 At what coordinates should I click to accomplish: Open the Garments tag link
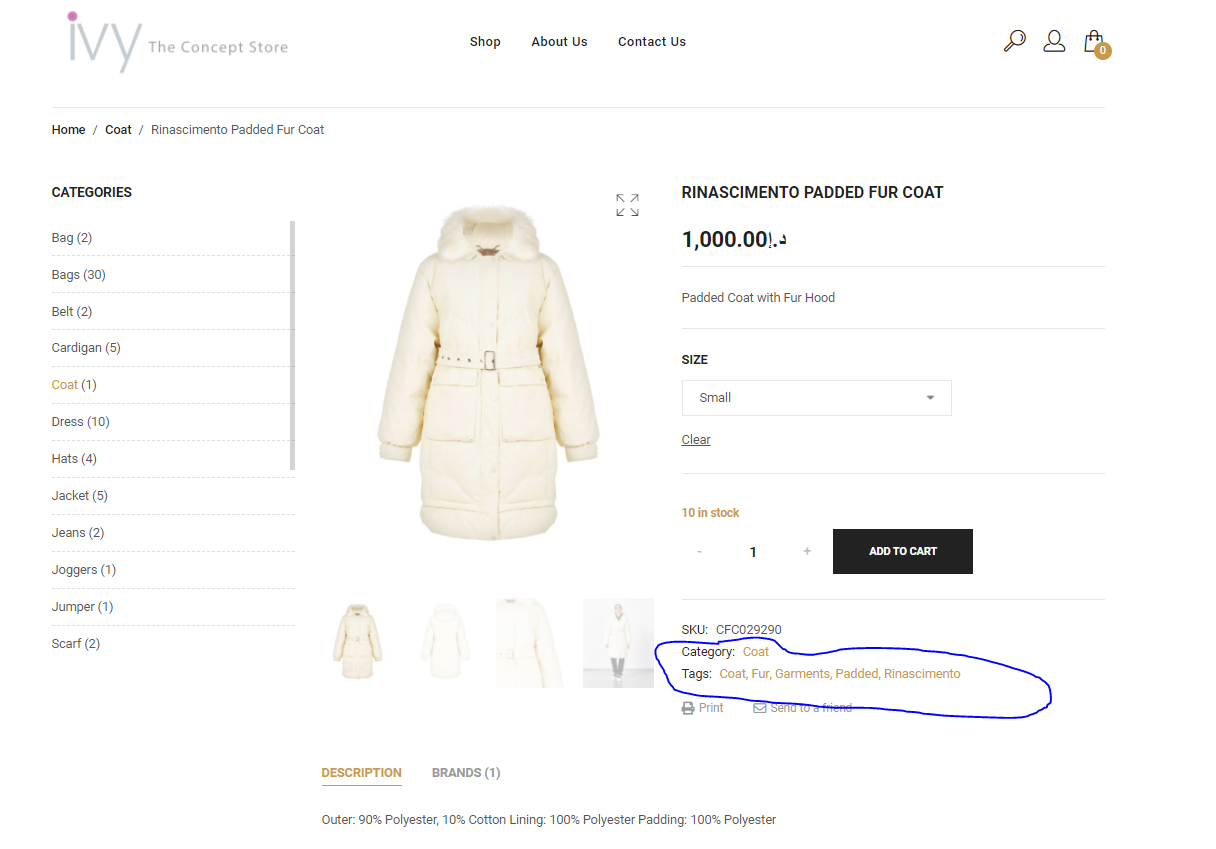pos(802,674)
